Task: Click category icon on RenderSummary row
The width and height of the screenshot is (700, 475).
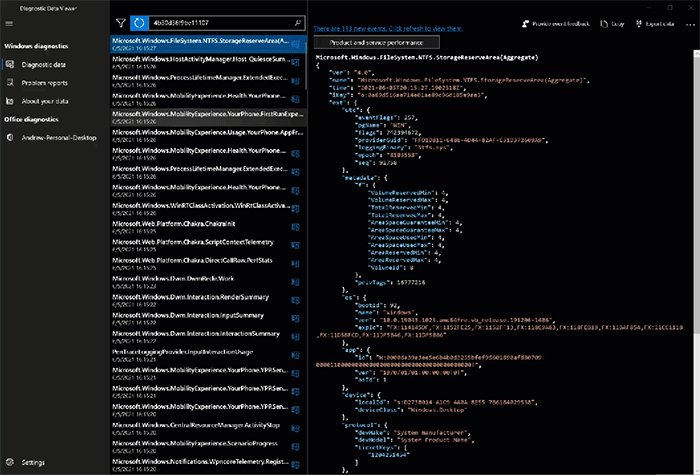Action: tap(295, 300)
